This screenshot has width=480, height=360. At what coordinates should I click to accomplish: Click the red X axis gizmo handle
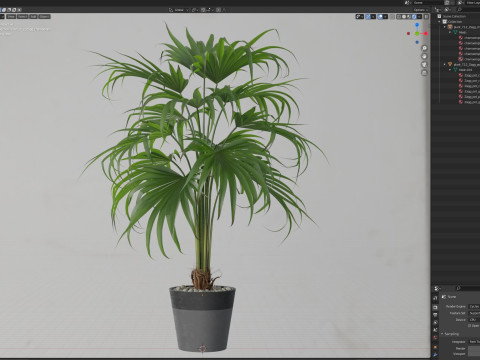coord(426,33)
